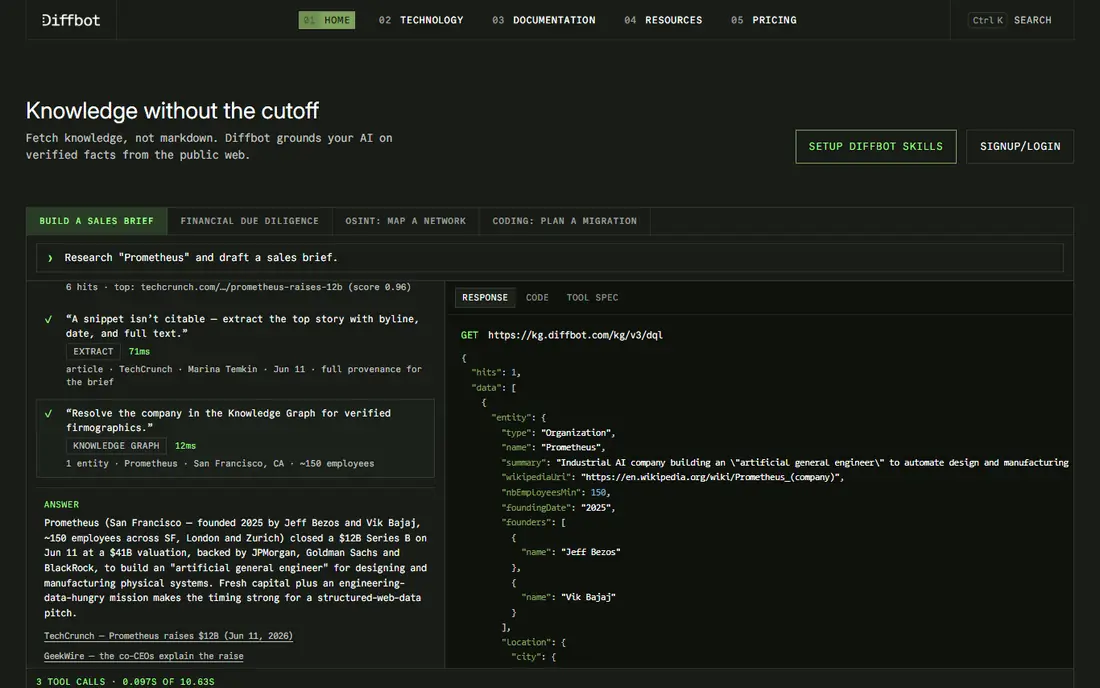Open the Pricing nav item
Image resolution: width=1100 pixels, height=688 pixels.
(x=763, y=20)
